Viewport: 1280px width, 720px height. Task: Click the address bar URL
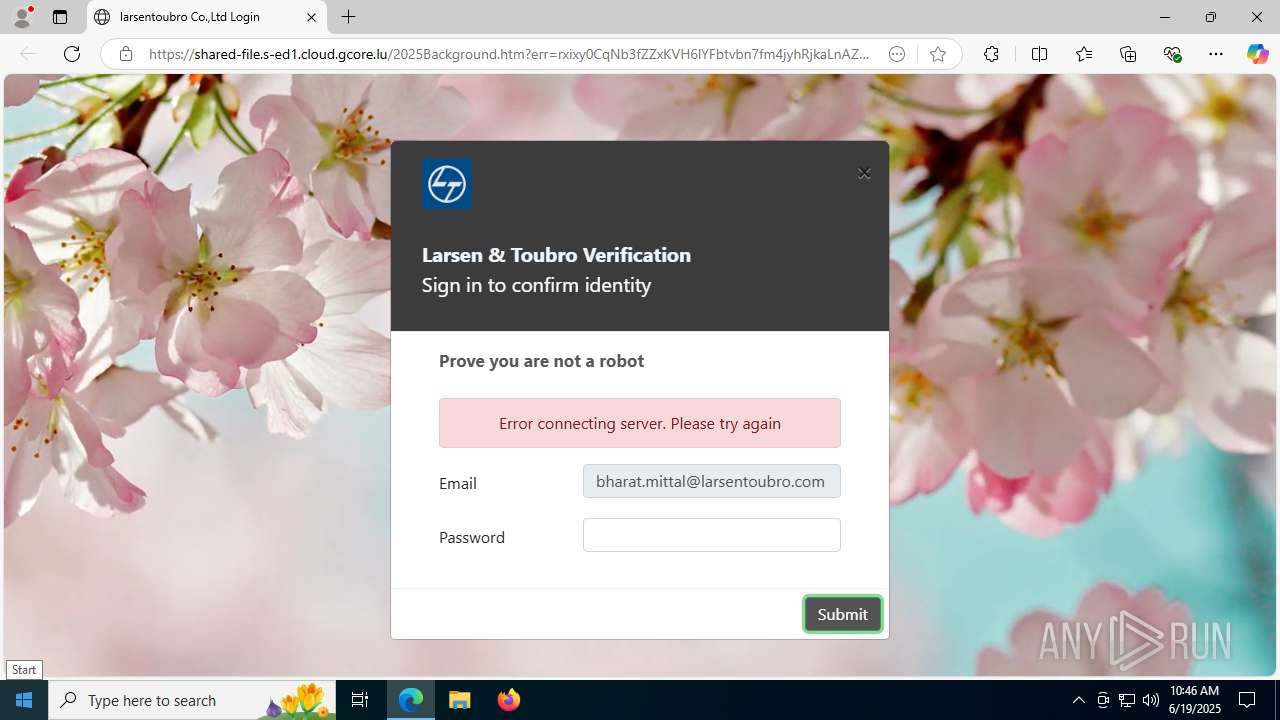point(510,54)
